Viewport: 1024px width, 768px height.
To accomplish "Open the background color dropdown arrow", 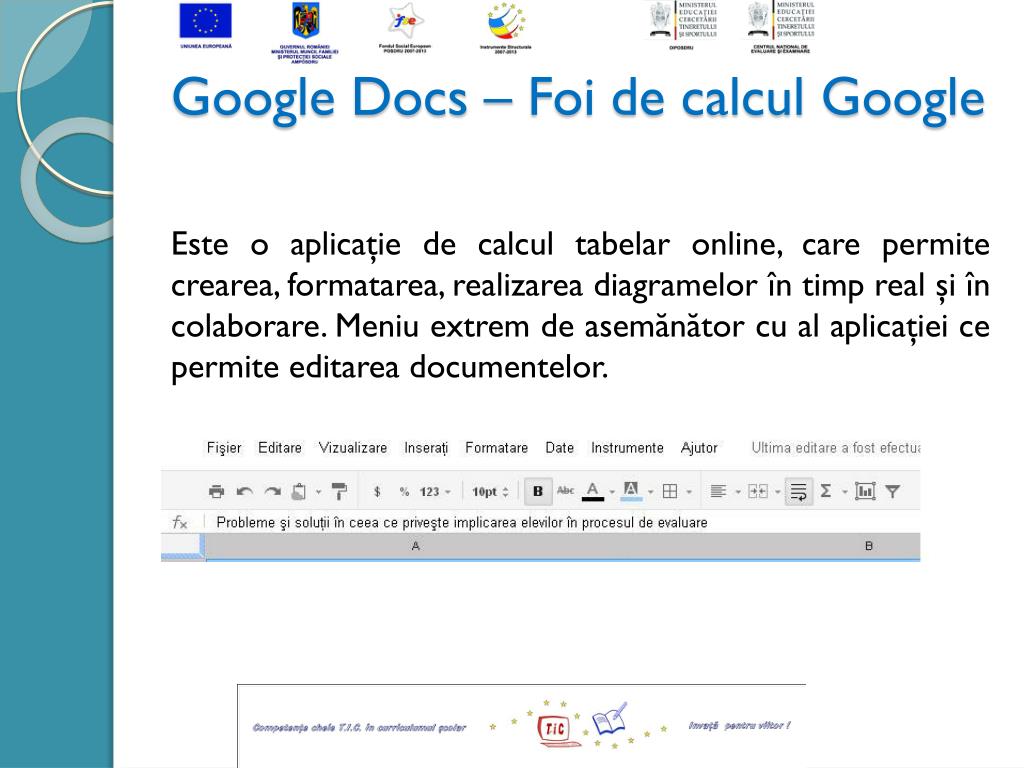I will coord(650,492).
